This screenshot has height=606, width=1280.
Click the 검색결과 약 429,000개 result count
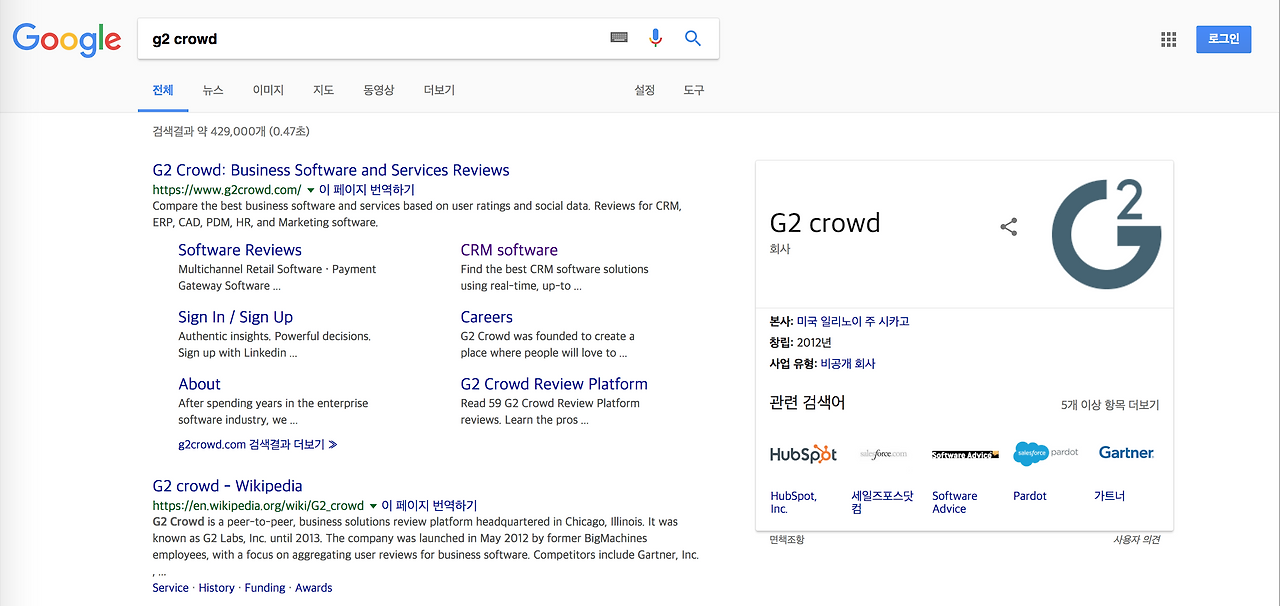click(231, 131)
